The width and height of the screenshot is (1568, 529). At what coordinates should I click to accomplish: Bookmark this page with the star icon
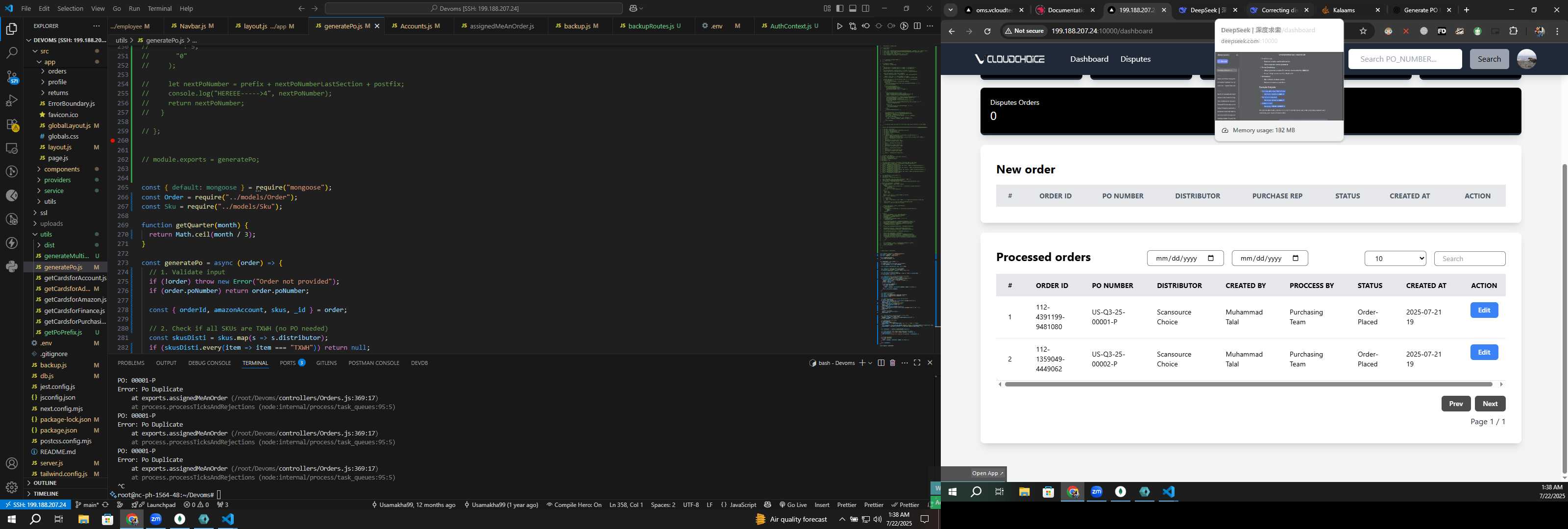point(1363,31)
